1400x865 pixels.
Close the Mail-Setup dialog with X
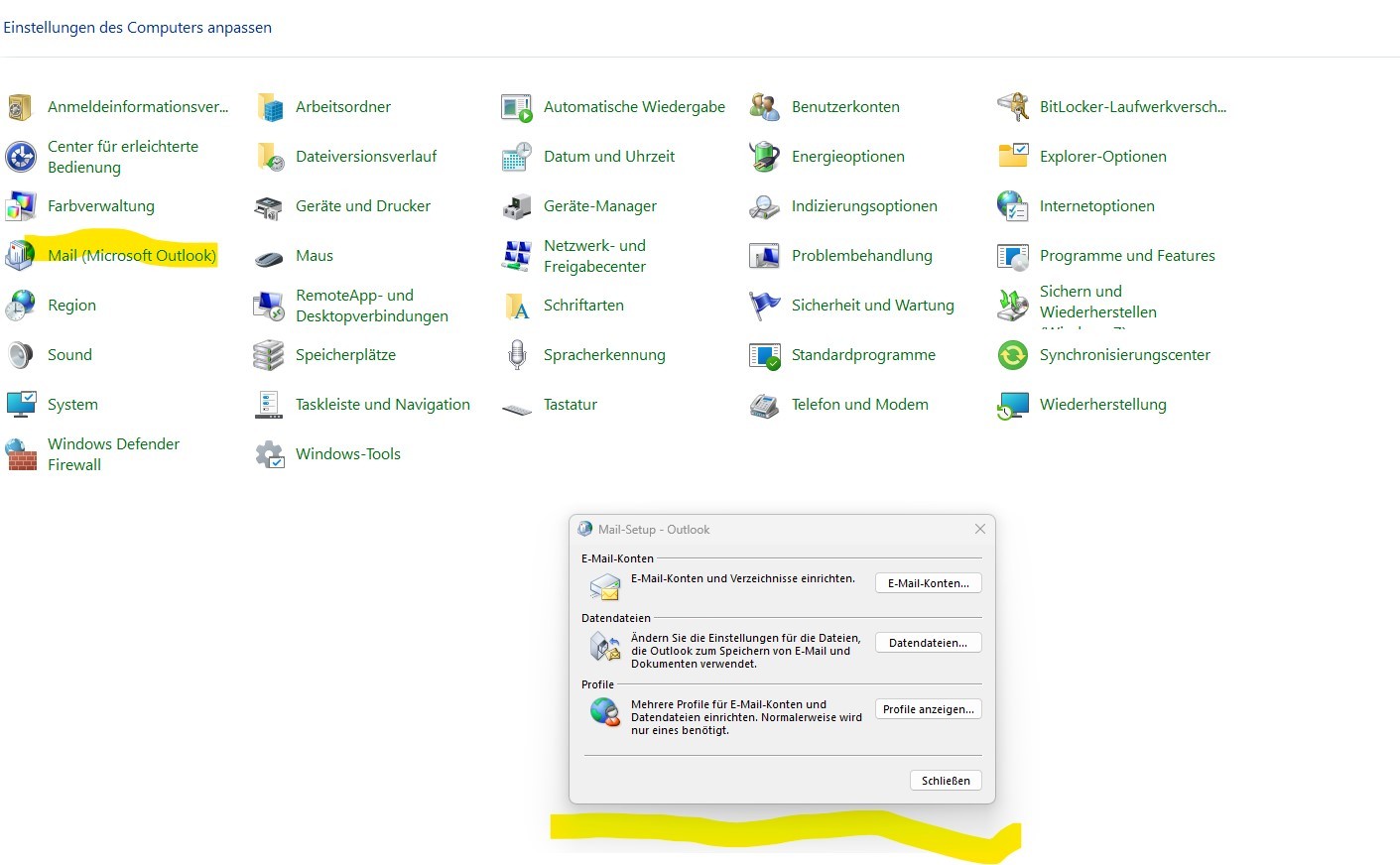(x=979, y=529)
